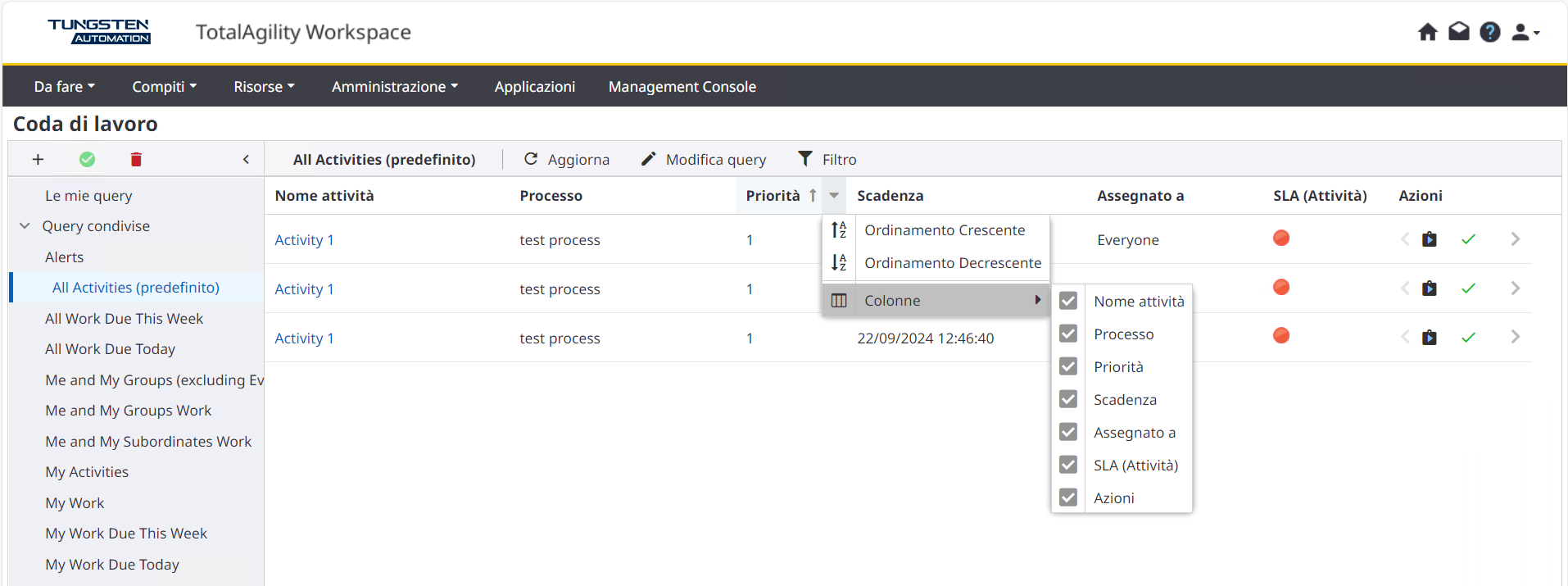The image size is (1568, 586).
Task: Click the red trash delete icon
Action: pos(136,160)
